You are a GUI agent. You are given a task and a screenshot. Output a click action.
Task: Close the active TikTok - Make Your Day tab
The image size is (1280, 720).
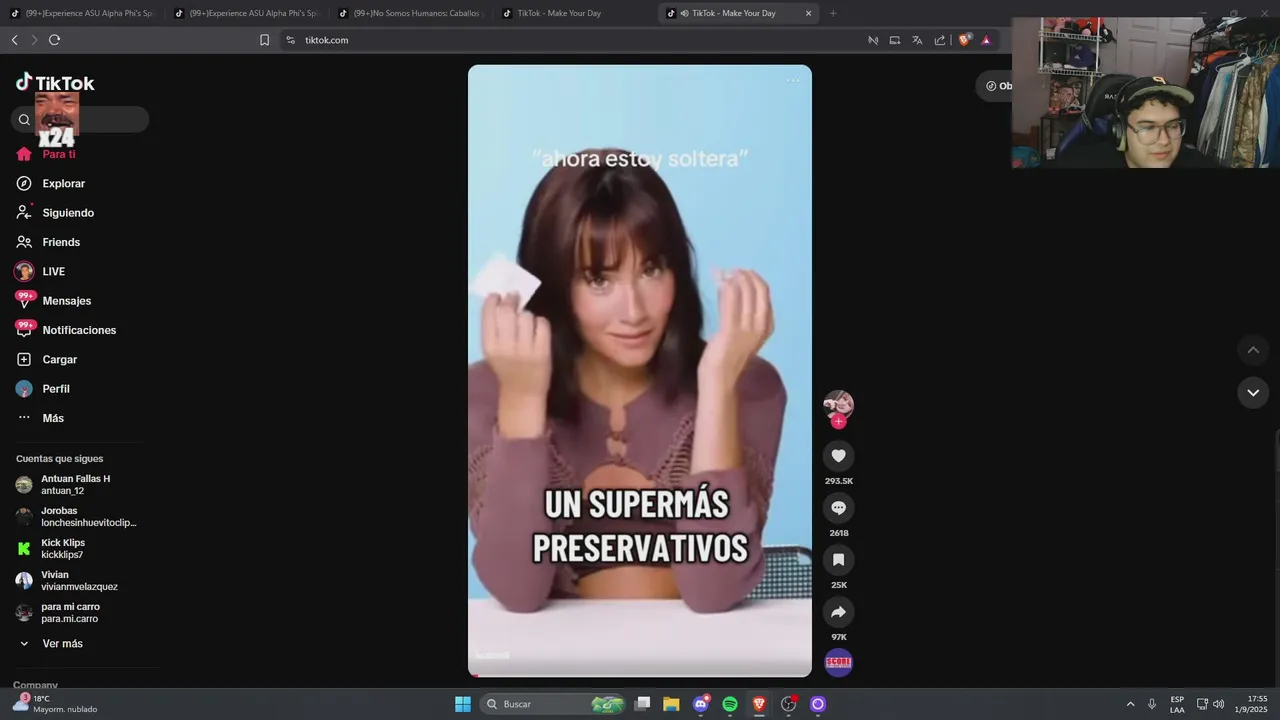pos(808,13)
